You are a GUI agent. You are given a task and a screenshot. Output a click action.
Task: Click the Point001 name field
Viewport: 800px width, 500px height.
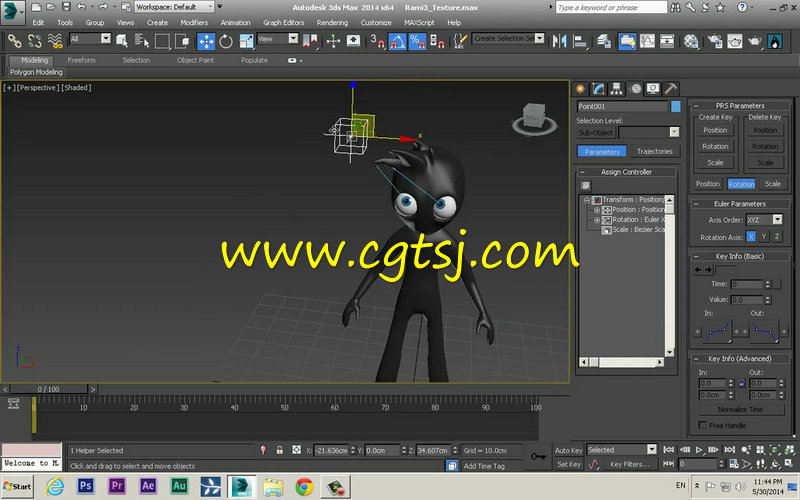pos(622,106)
